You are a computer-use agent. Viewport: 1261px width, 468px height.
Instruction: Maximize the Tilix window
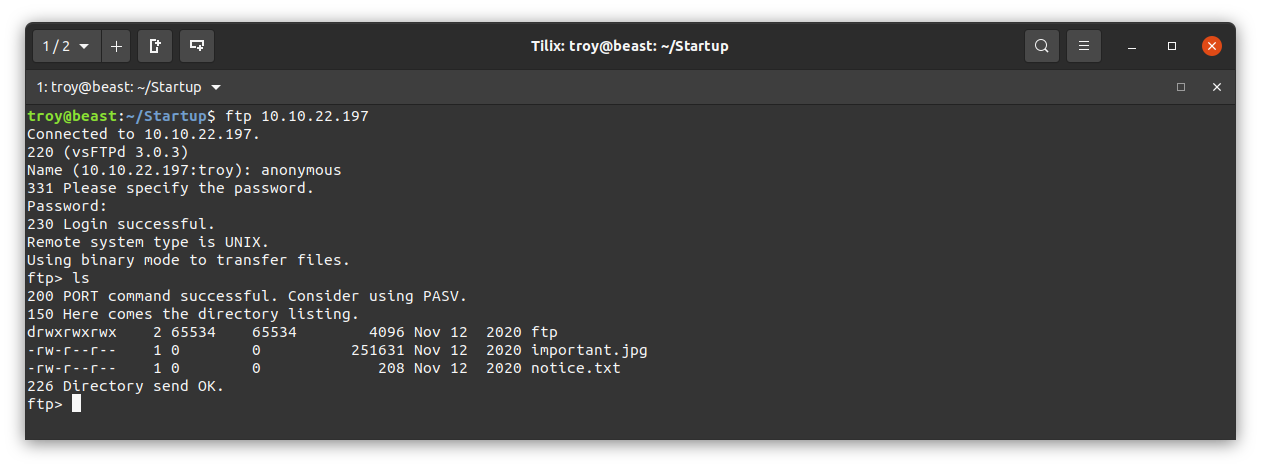[1172, 46]
